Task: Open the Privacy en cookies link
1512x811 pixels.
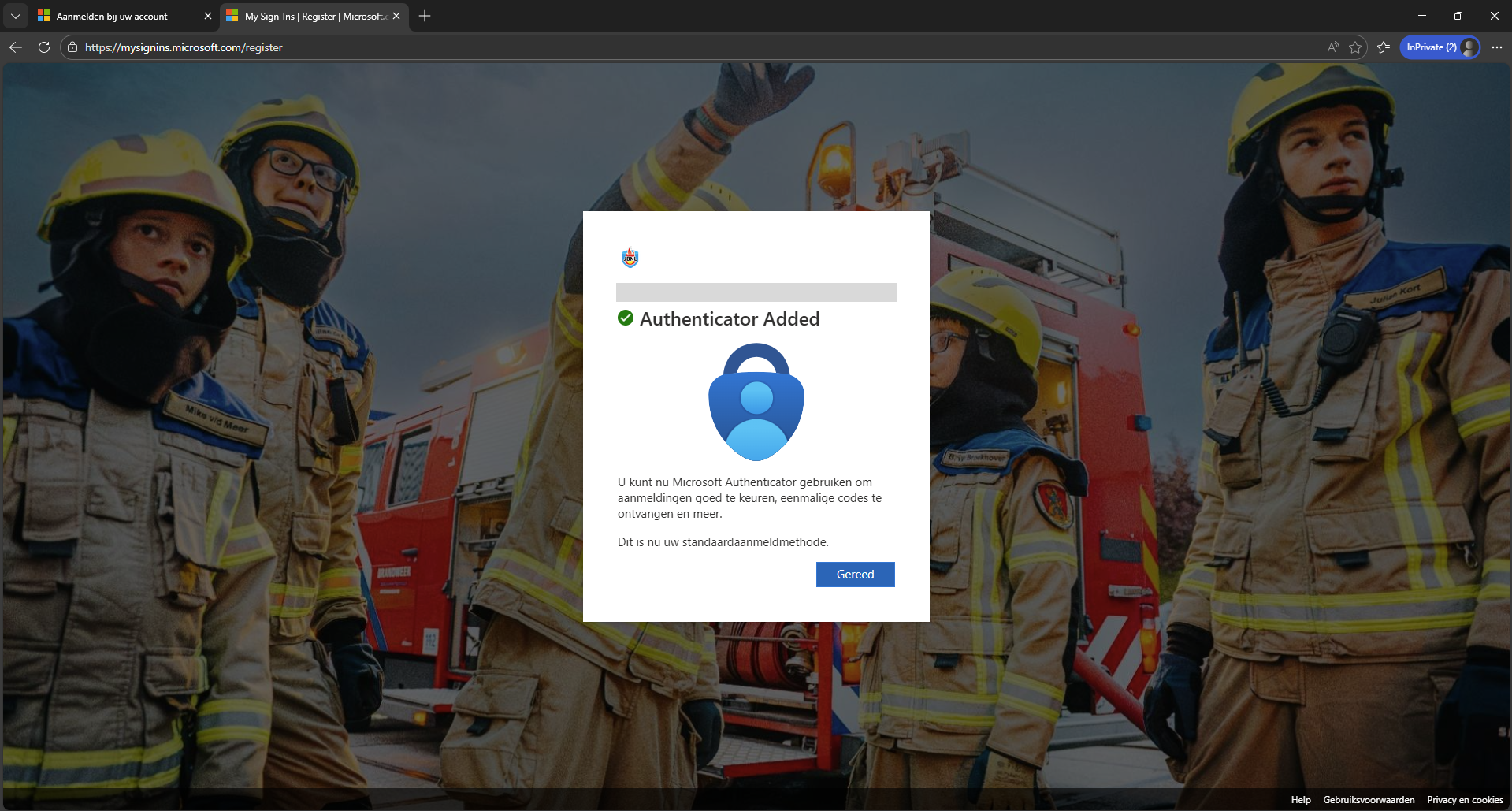Action: coord(1465,800)
